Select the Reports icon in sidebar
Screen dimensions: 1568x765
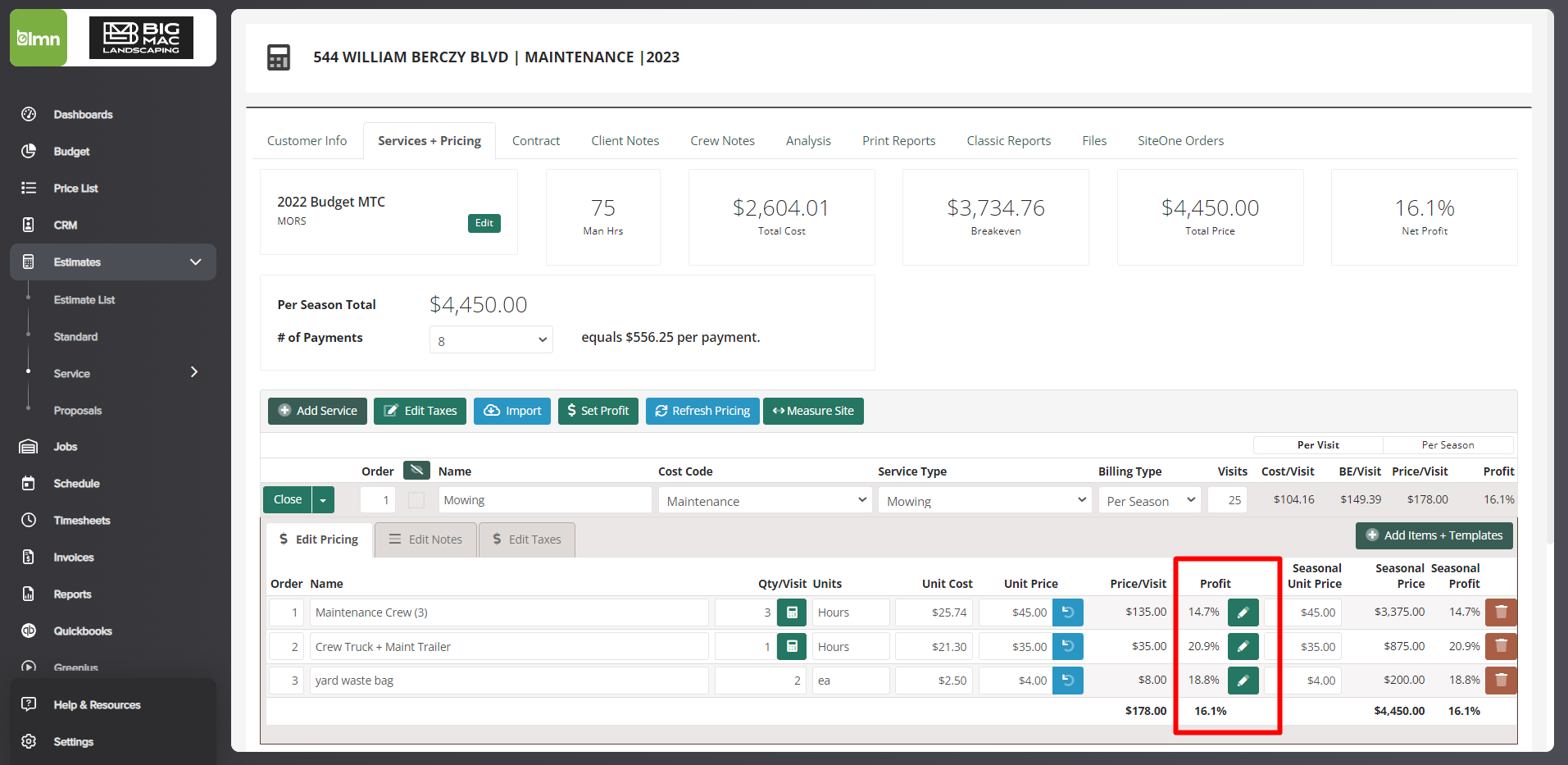29,594
